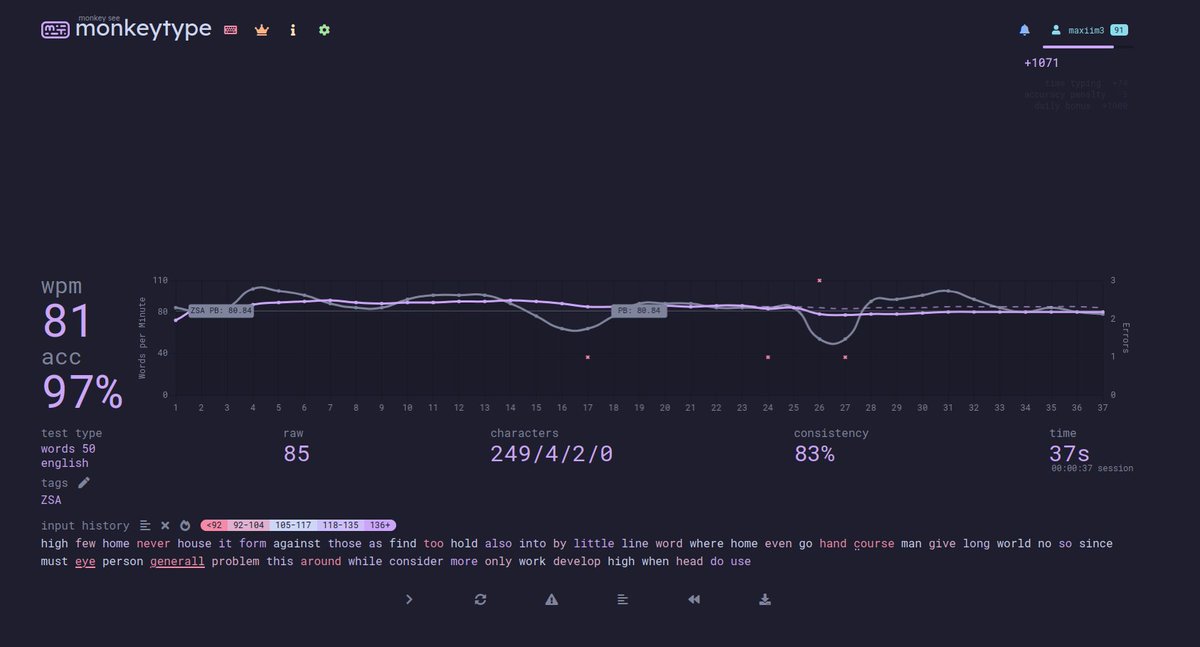Click the 00:00:37 session text
Viewport: 1200px width, 647px height.
click(1092, 468)
